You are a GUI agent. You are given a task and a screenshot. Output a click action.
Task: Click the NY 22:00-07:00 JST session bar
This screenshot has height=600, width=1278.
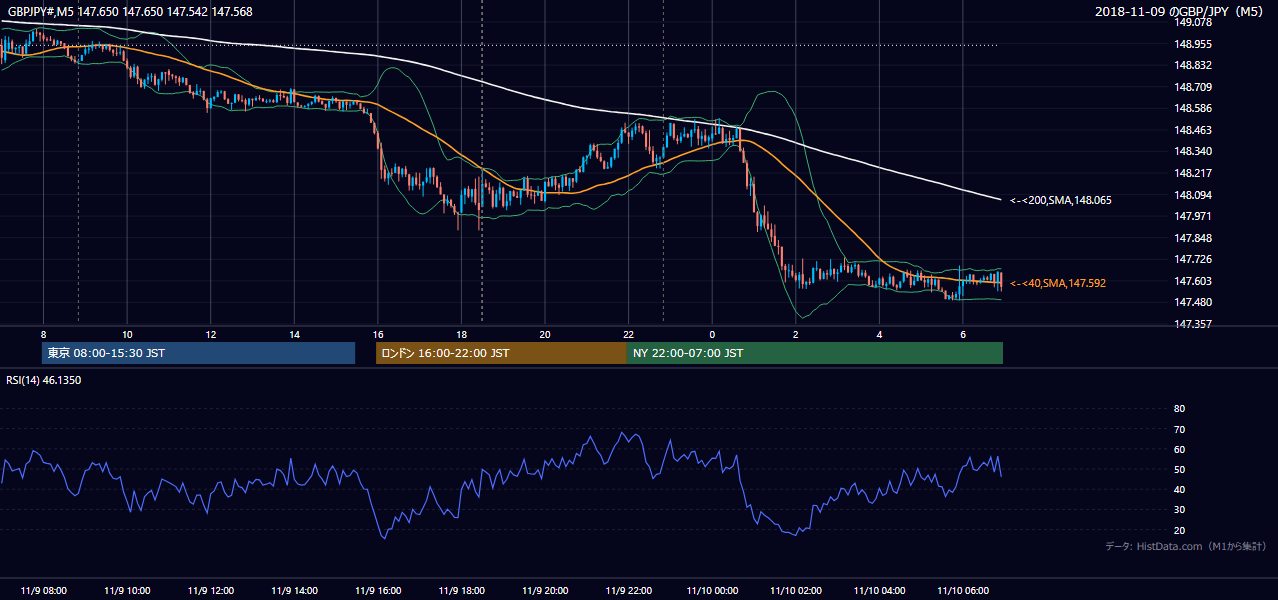(x=815, y=353)
